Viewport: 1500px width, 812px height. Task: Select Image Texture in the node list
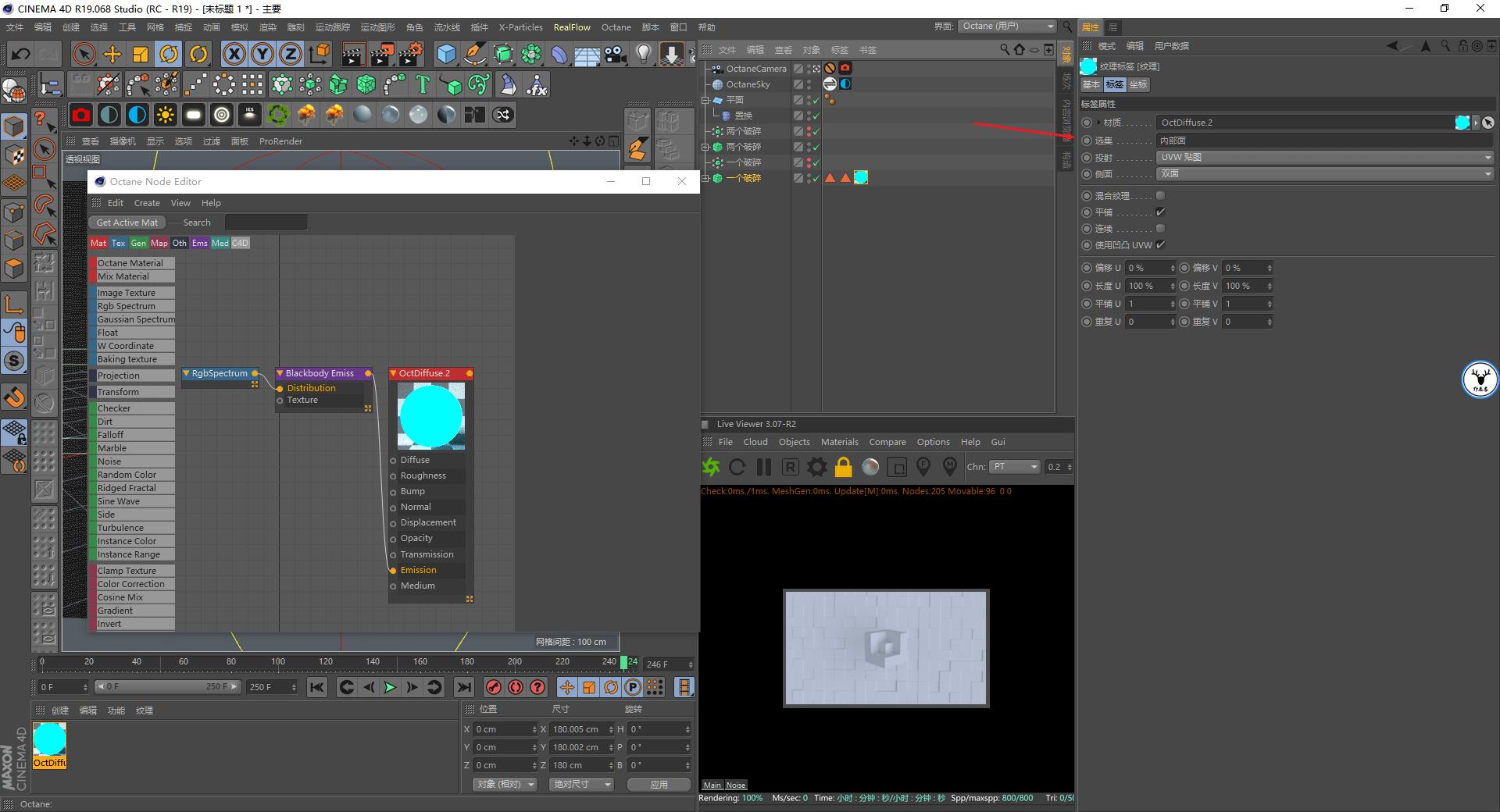coord(125,292)
